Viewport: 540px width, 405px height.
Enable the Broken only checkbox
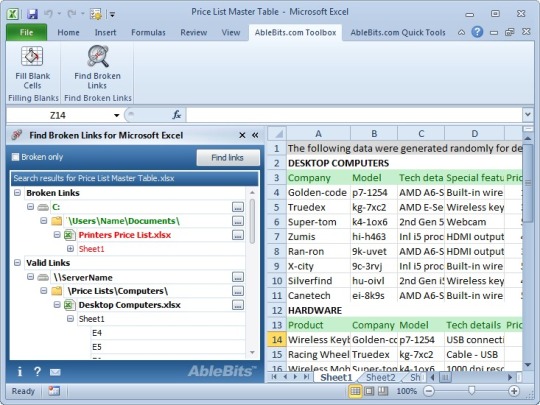15,157
